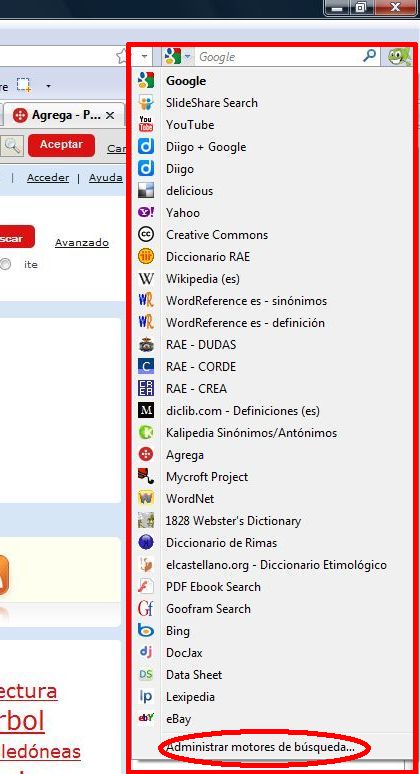Click the PDF Ebook Search icon
420x774 pixels.
coord(146,586)
